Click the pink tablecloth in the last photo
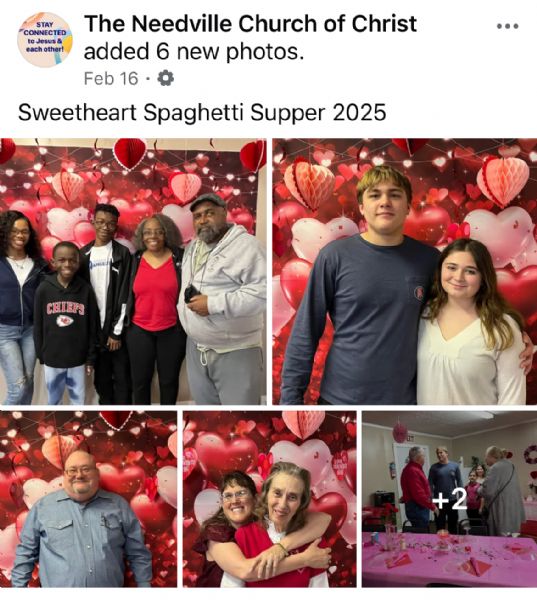This screenshot has width=537, height=600. point(449,559)
